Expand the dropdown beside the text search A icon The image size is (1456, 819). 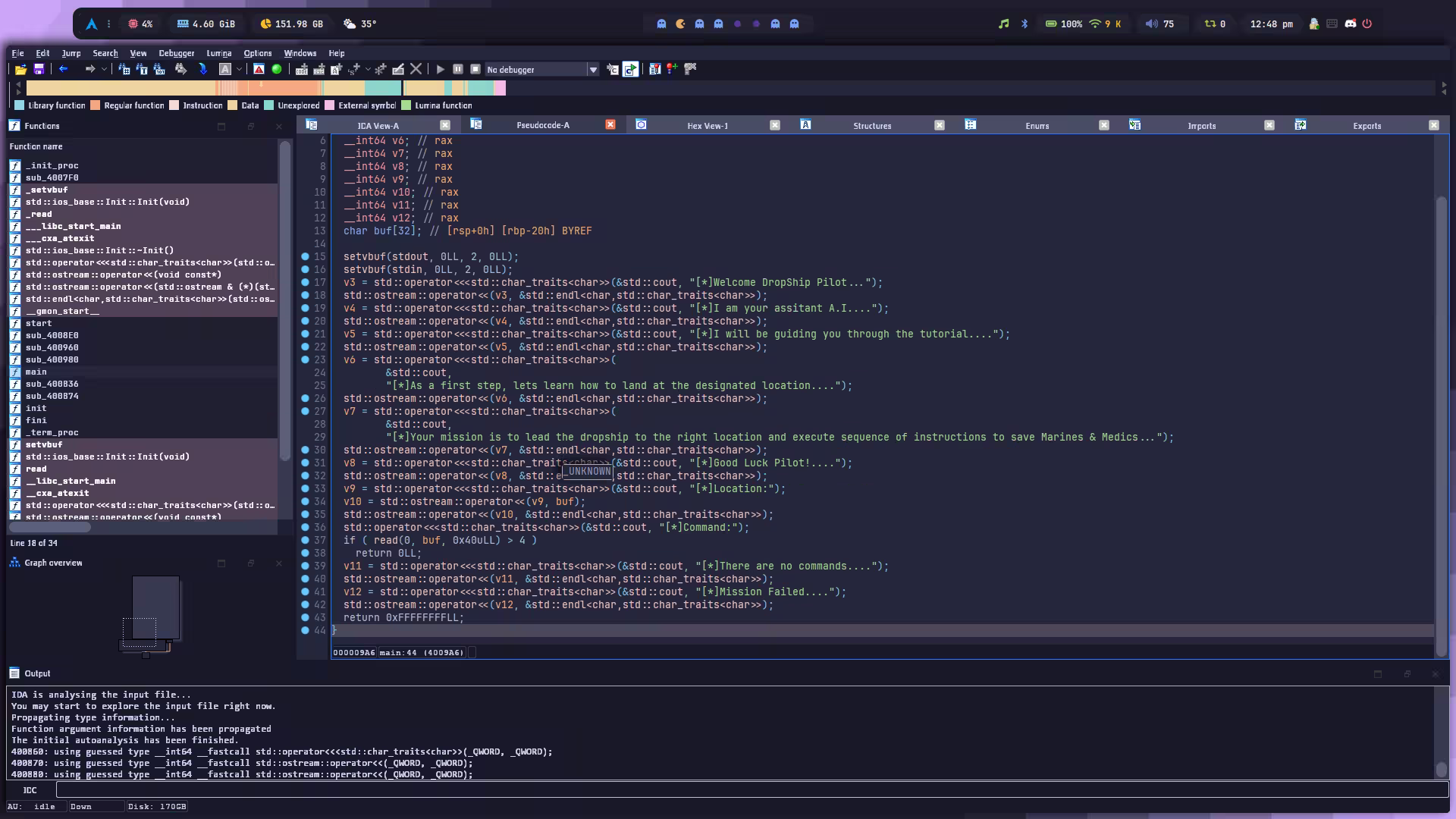click(x=239, y=69)
